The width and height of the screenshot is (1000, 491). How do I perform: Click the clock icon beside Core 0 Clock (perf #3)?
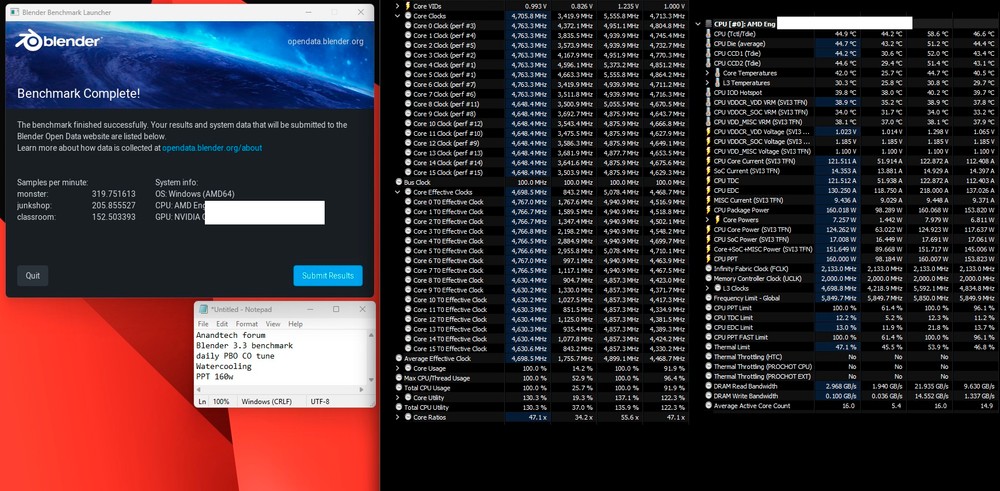point(408,26)
